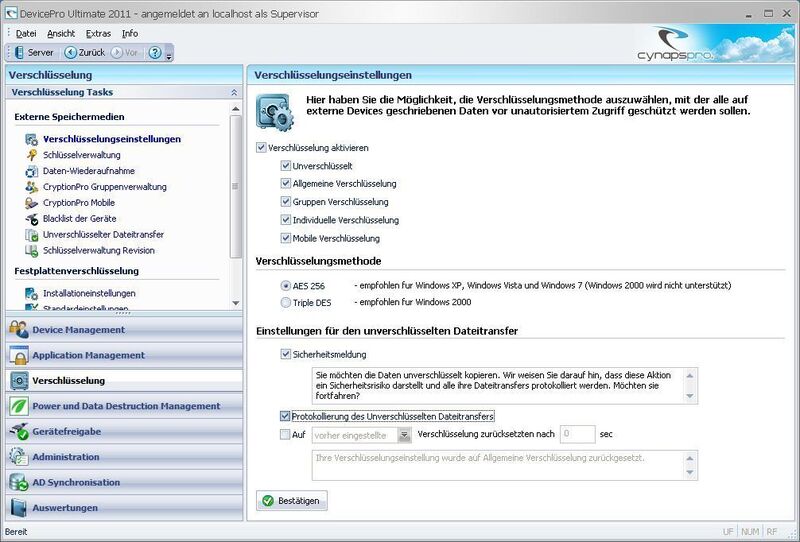The image size is (800, 542).
Task: Click the green checkmark icon on Bestätigen
Action: [x=267, y=501]
